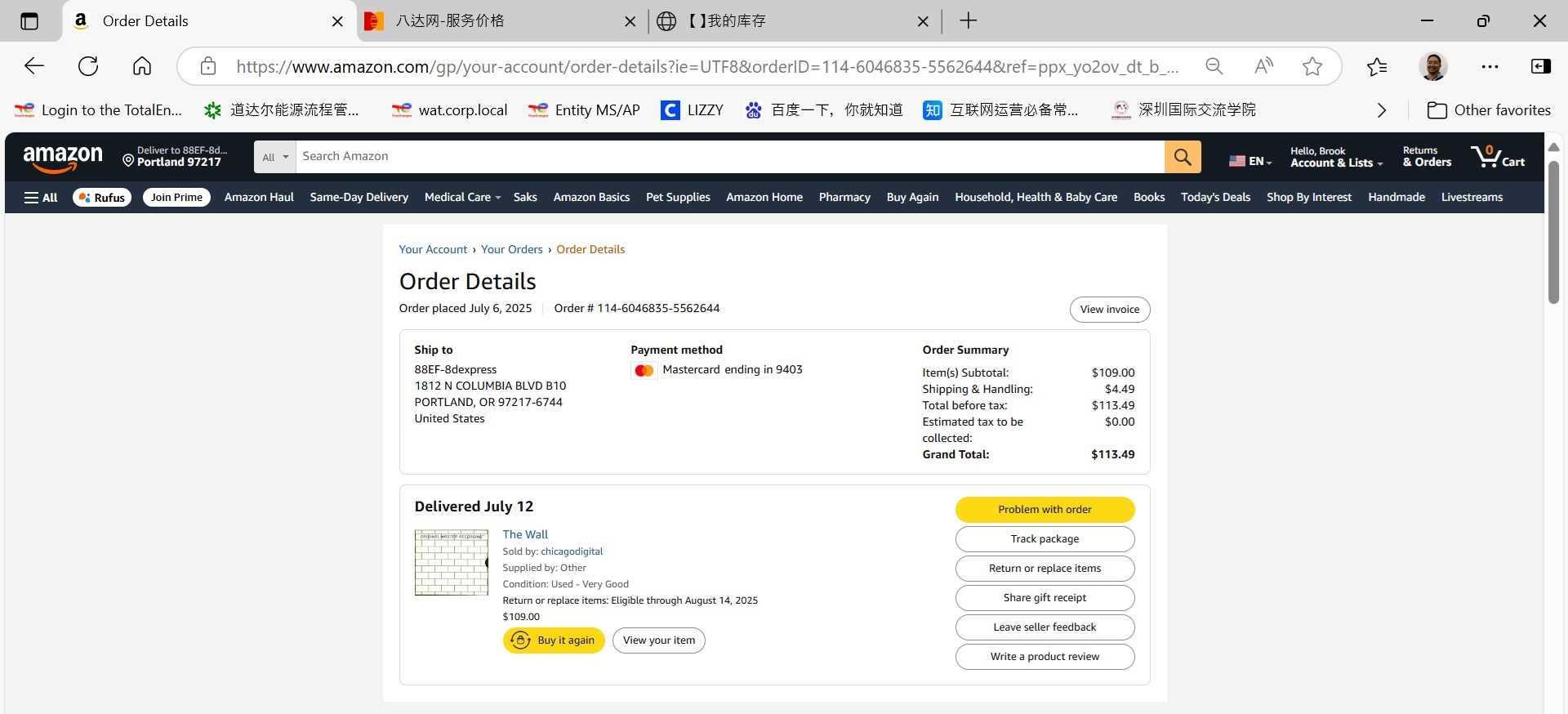The image size is (1568, 714).
Task: Open Today's Deals in navigation bar
Action: coord(1214,198)
